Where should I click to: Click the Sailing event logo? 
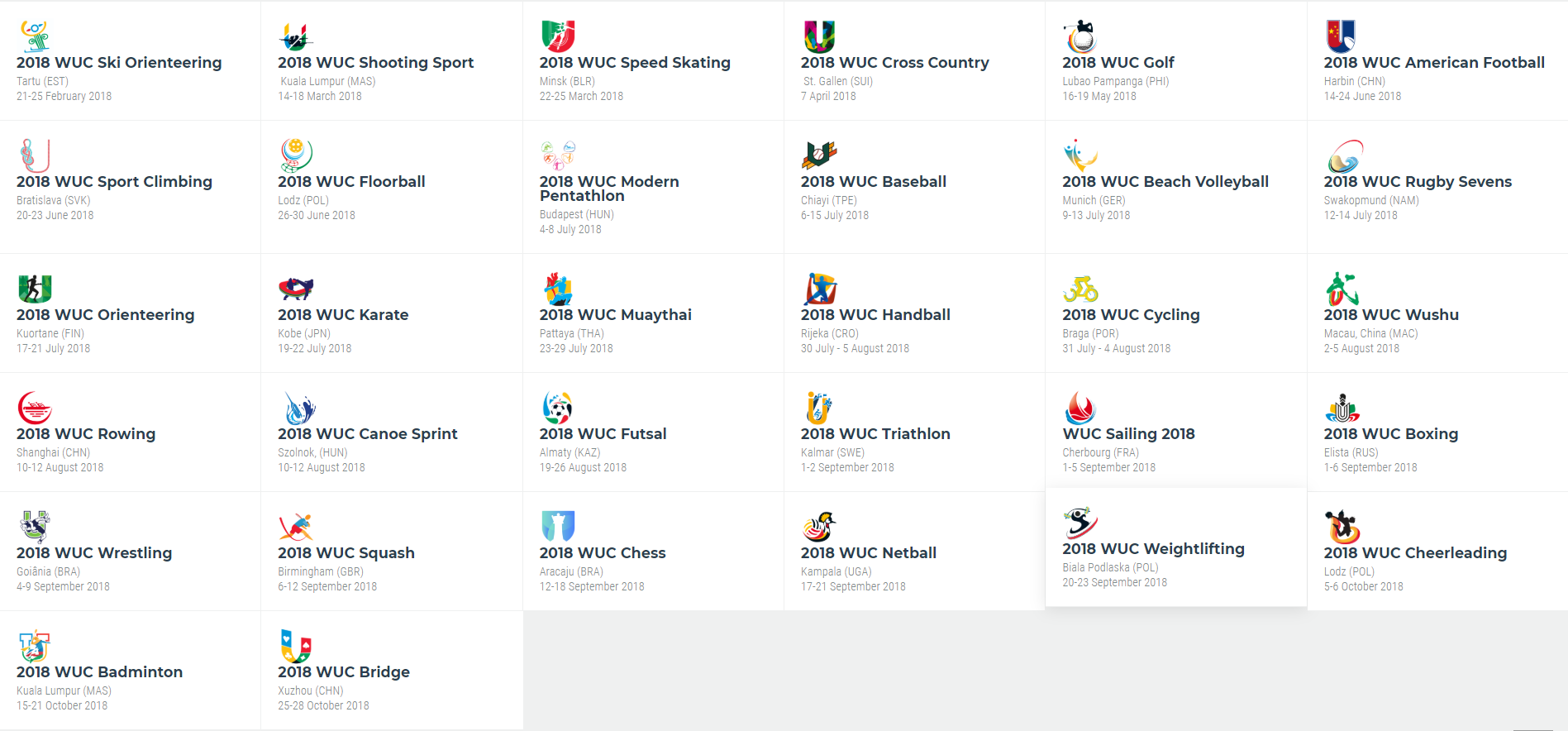1080,408
